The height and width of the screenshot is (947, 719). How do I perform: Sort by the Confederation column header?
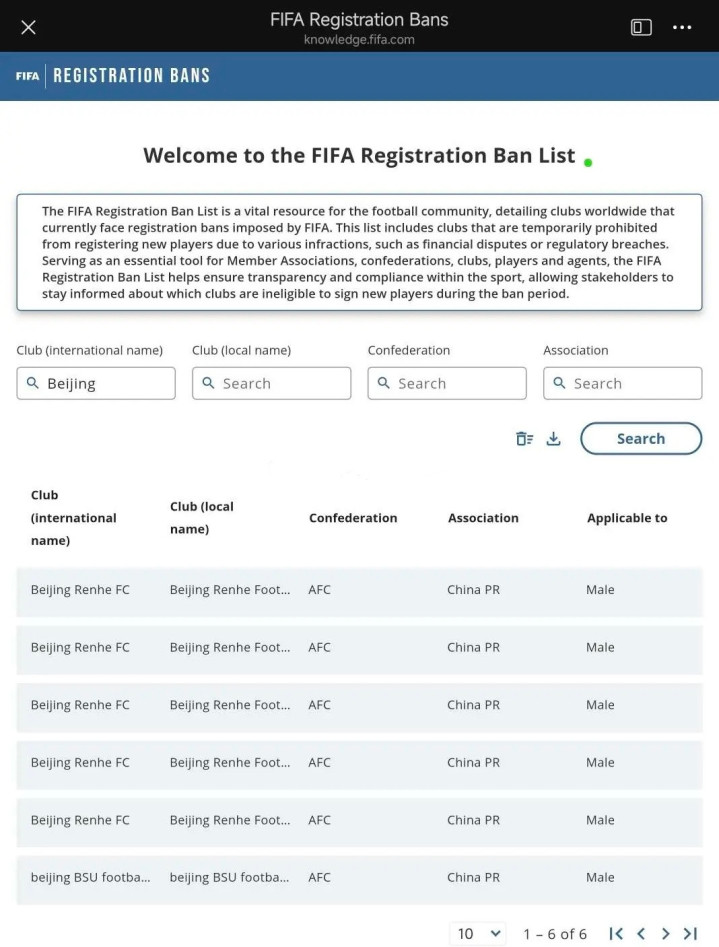pyautogui.click(x=353, y=518)
